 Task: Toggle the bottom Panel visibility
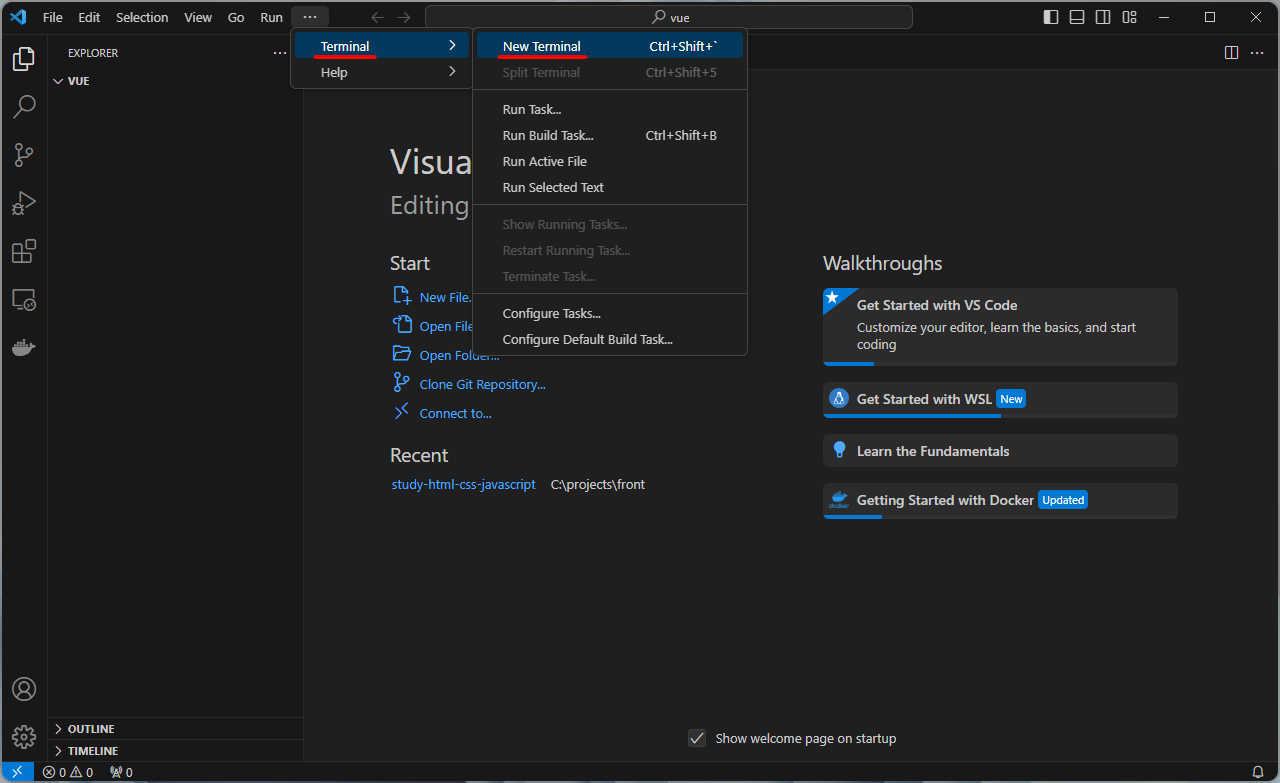click(x=1077, y=17)
